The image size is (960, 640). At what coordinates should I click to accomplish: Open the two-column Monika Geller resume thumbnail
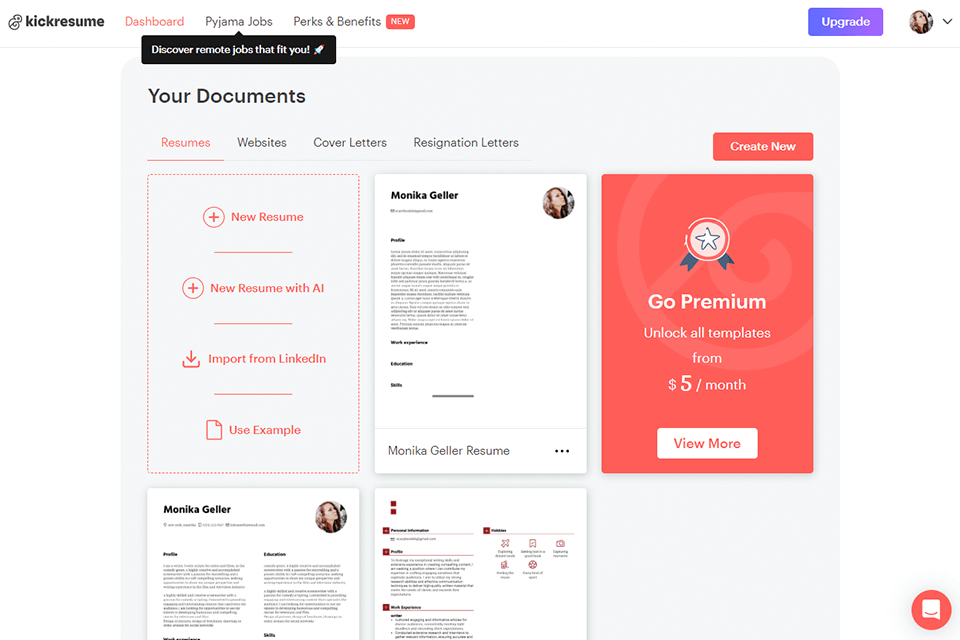[253, 564]
